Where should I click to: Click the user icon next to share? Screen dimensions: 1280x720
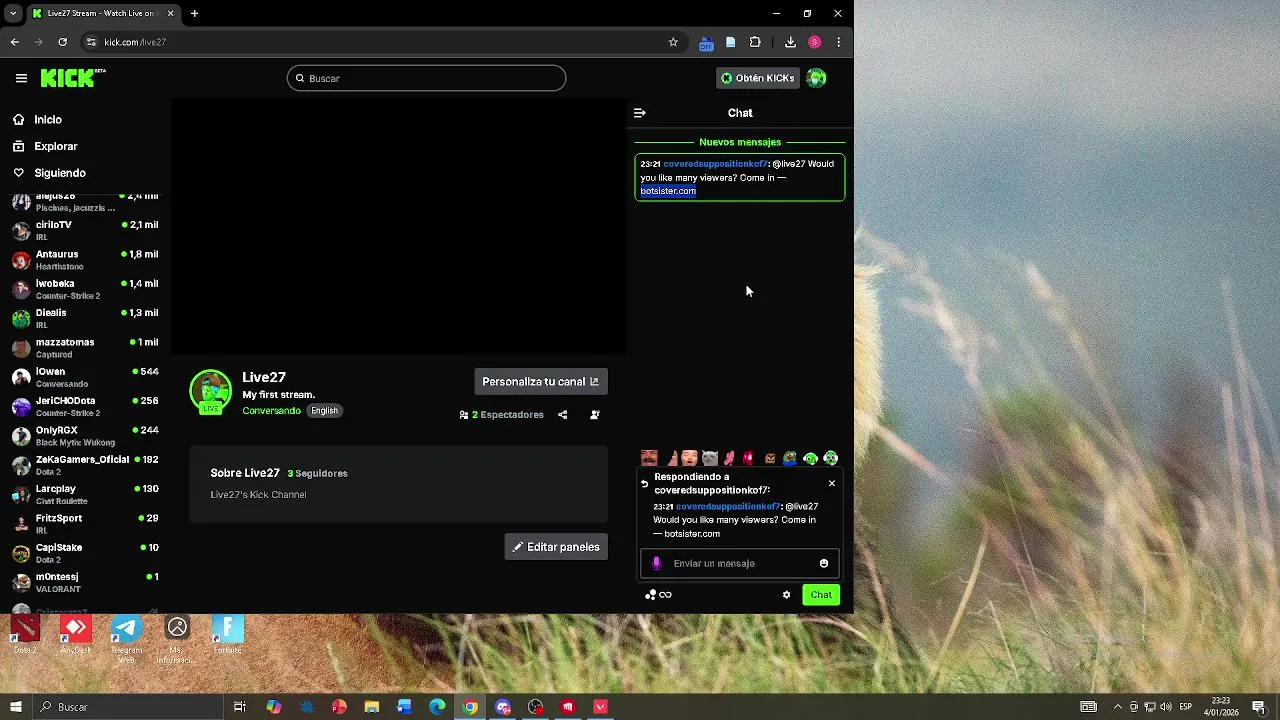(x=595, y=415)
